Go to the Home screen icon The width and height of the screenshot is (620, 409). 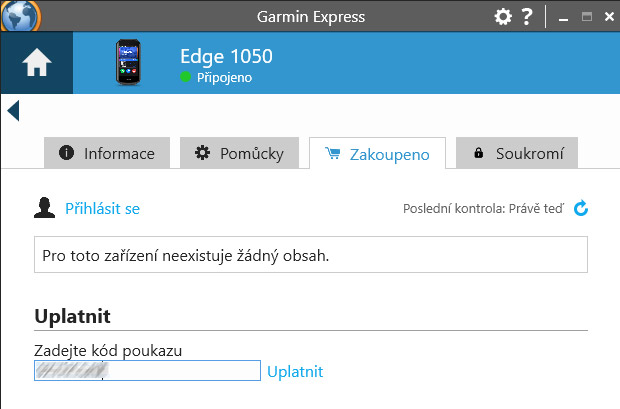tap(37, 62)
